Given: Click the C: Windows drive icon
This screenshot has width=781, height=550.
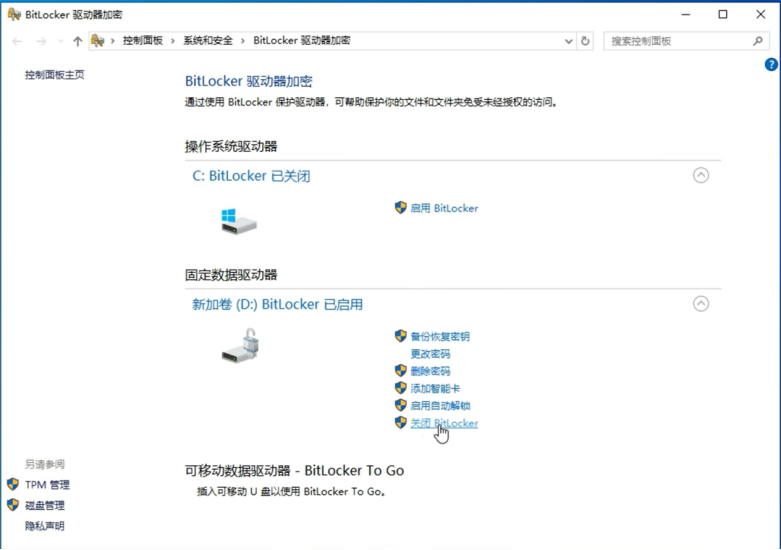Looking at the screenshot, I should [x=239, y=221].
